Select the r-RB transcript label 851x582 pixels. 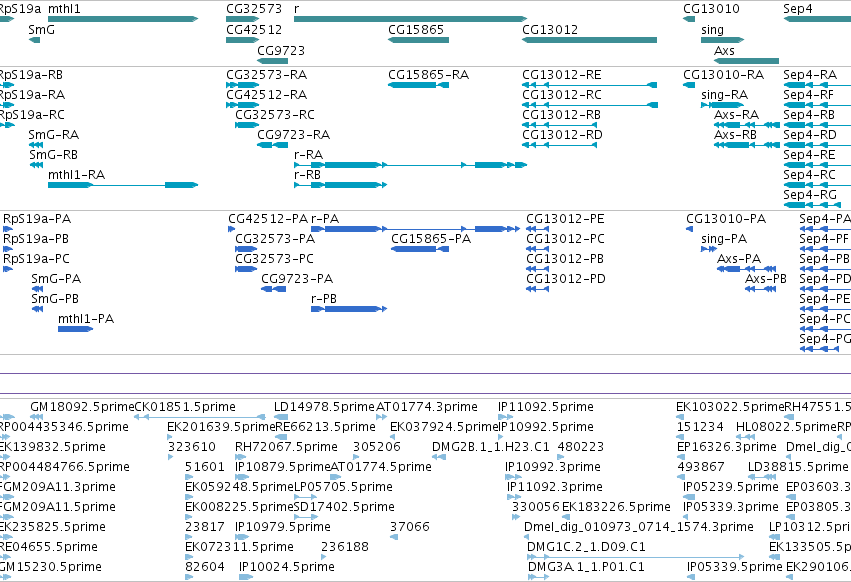pyautogui.click(x=307, y=175)
